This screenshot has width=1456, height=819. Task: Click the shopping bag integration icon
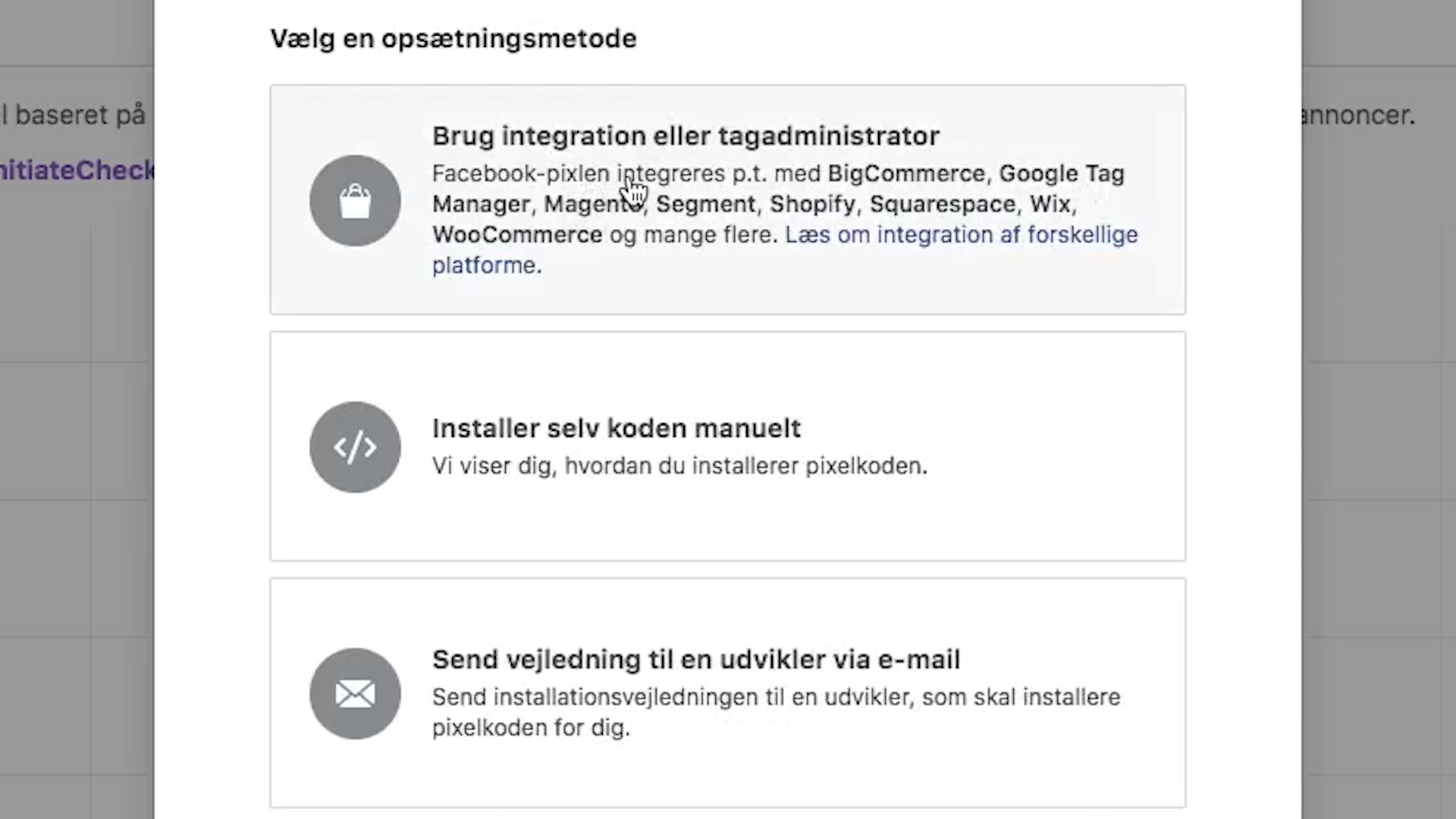(355, 201)
